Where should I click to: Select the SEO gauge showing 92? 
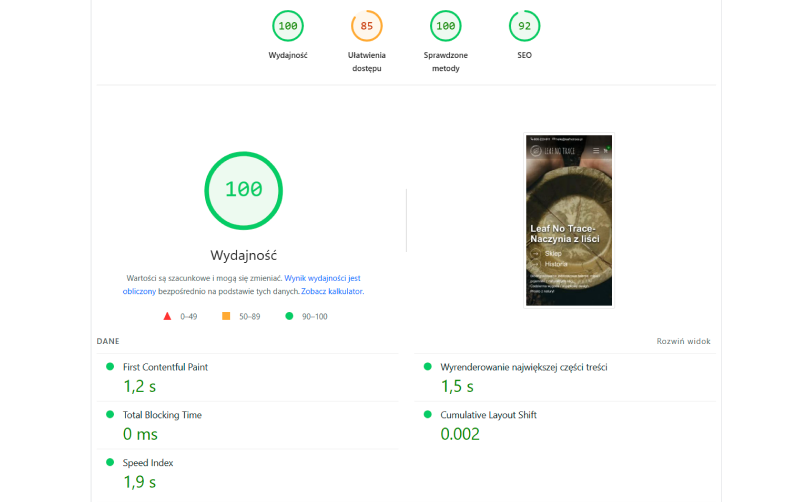524,27
